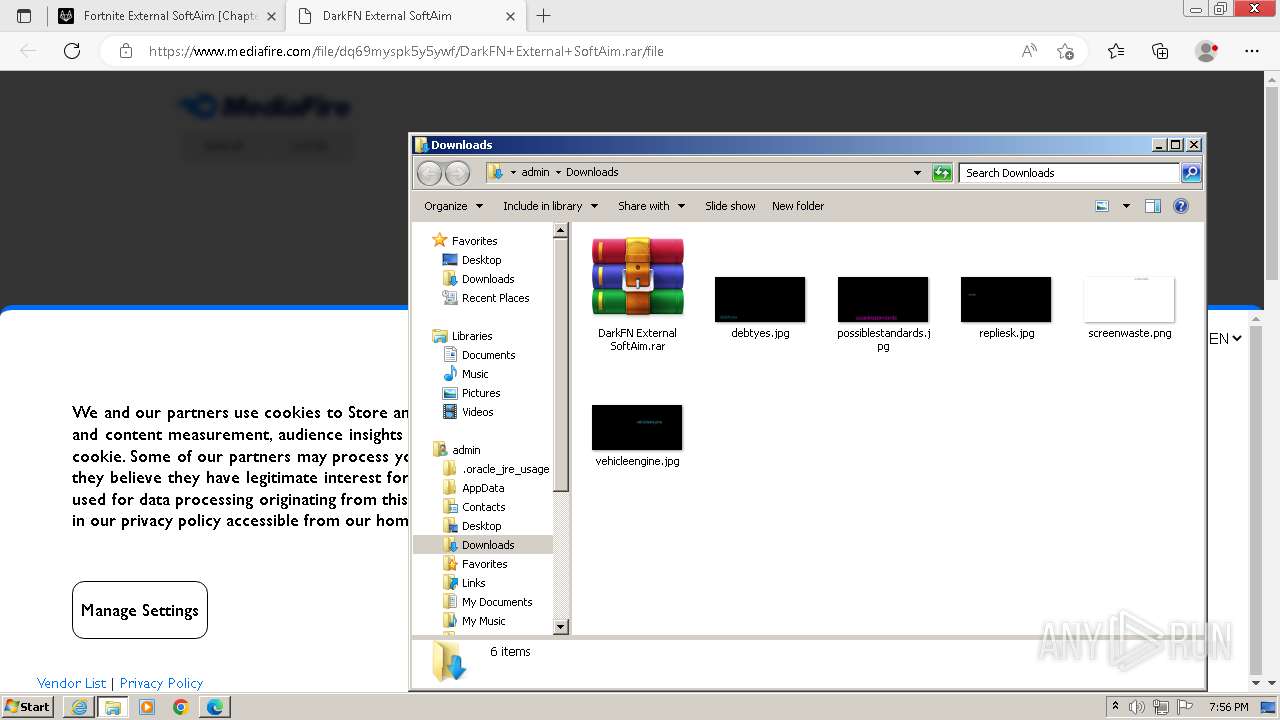Viewport: 1280px width, 720px height.
Task: Open the .oracle_jre_usage folder
Action: point(505,469)
